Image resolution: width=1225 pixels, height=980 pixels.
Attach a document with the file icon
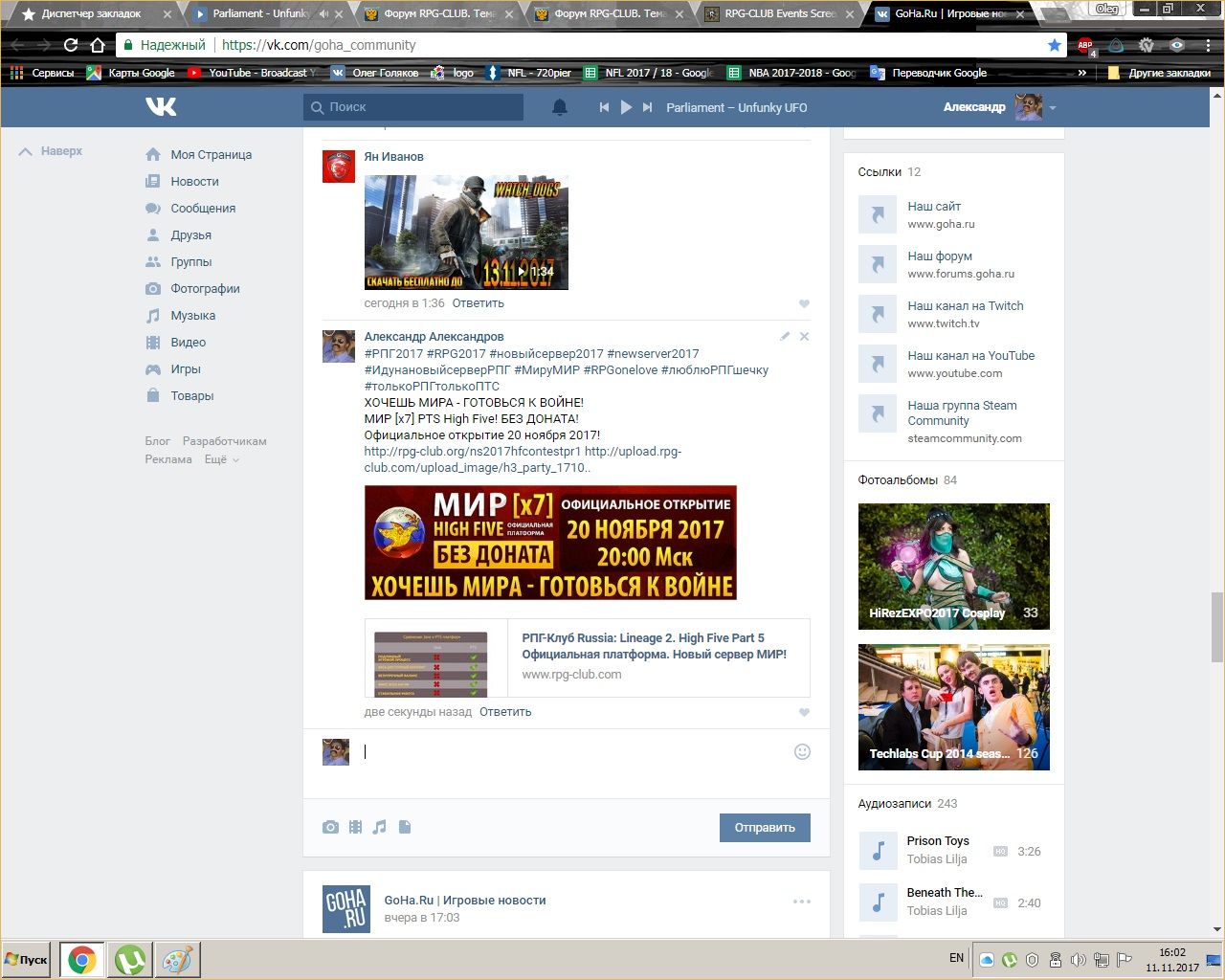click(405, 827)
